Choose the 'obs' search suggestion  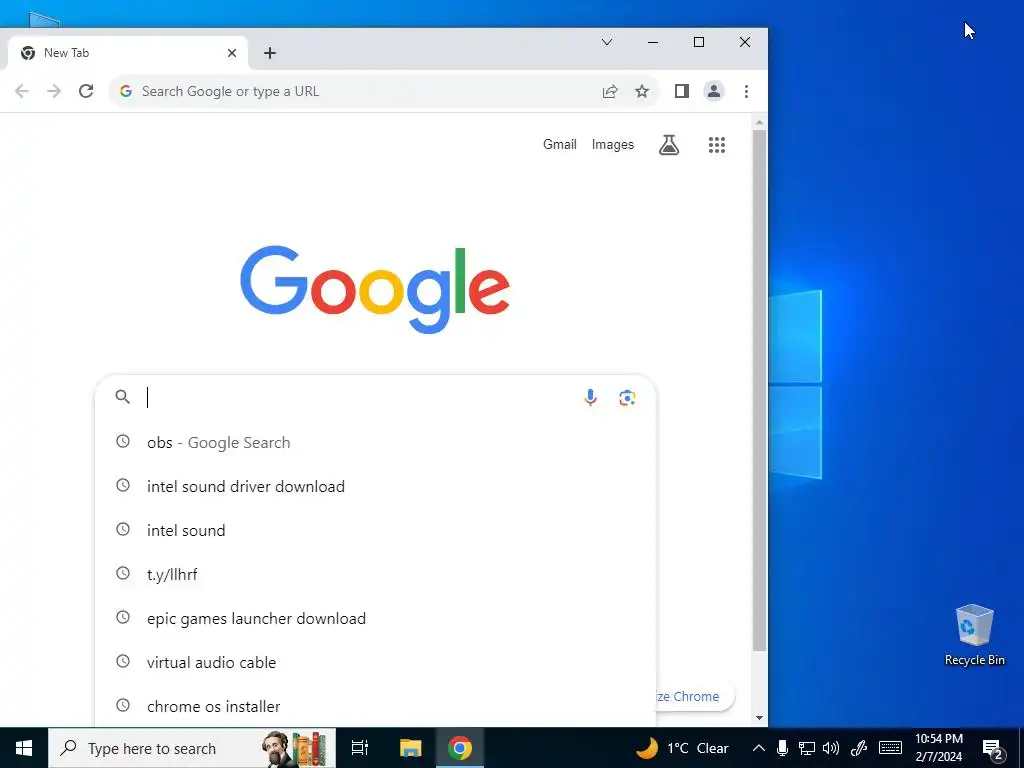tap(376, 442)
